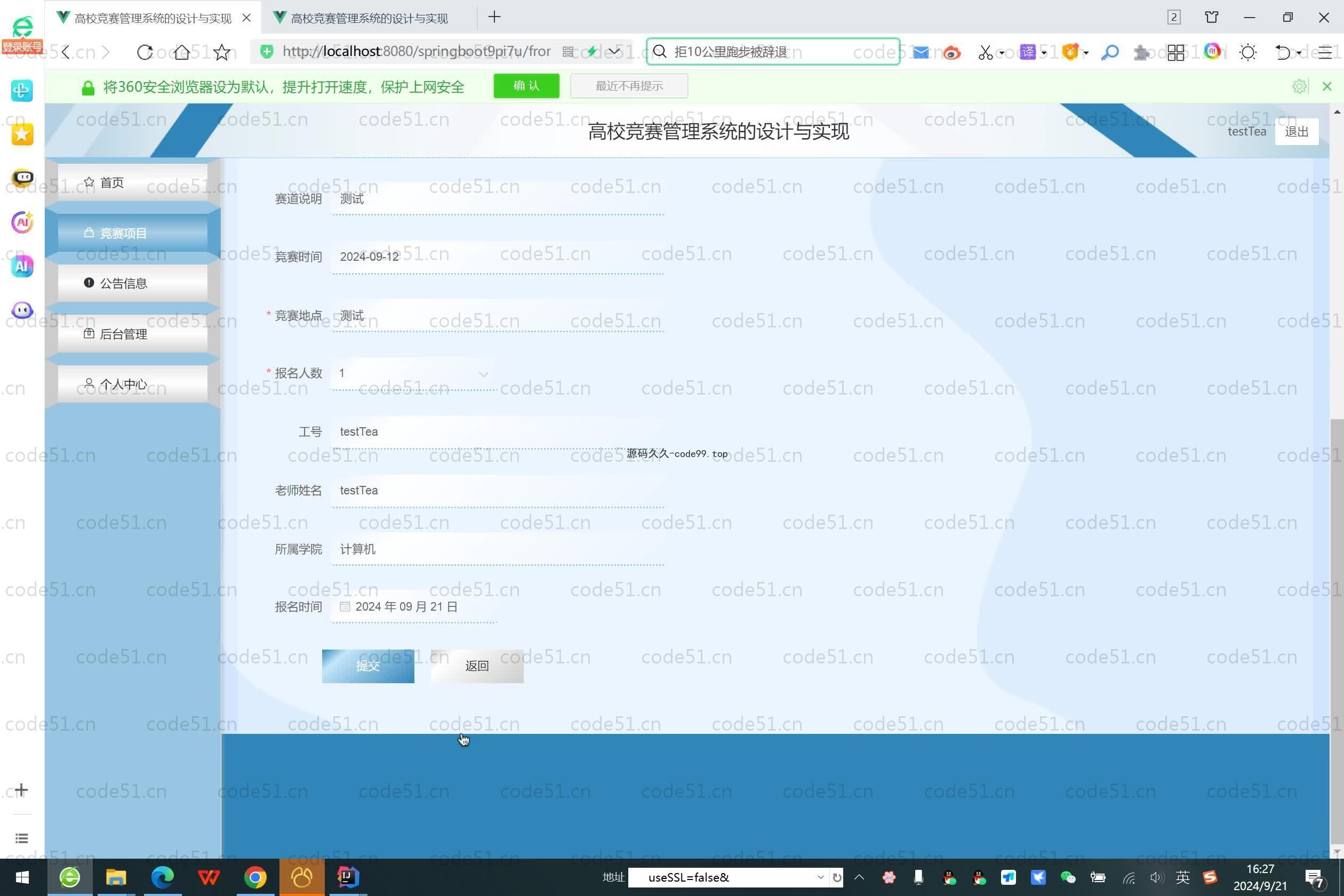The image size is (1344, 896).
Task: Click the 提交 submit button
Action: click(x=368, y=666)
